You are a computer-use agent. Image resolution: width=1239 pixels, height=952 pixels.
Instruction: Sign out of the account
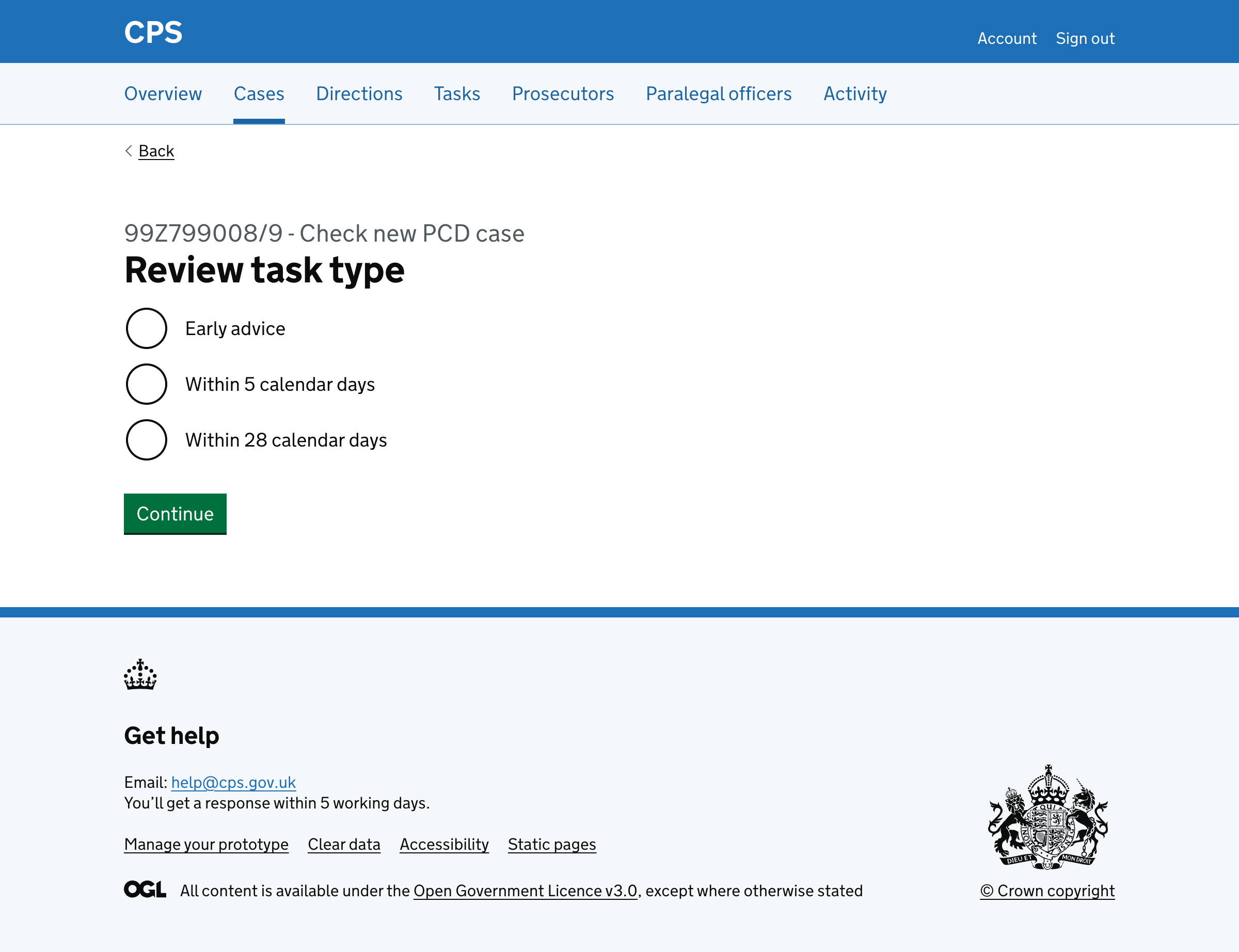pos(1085,38)
